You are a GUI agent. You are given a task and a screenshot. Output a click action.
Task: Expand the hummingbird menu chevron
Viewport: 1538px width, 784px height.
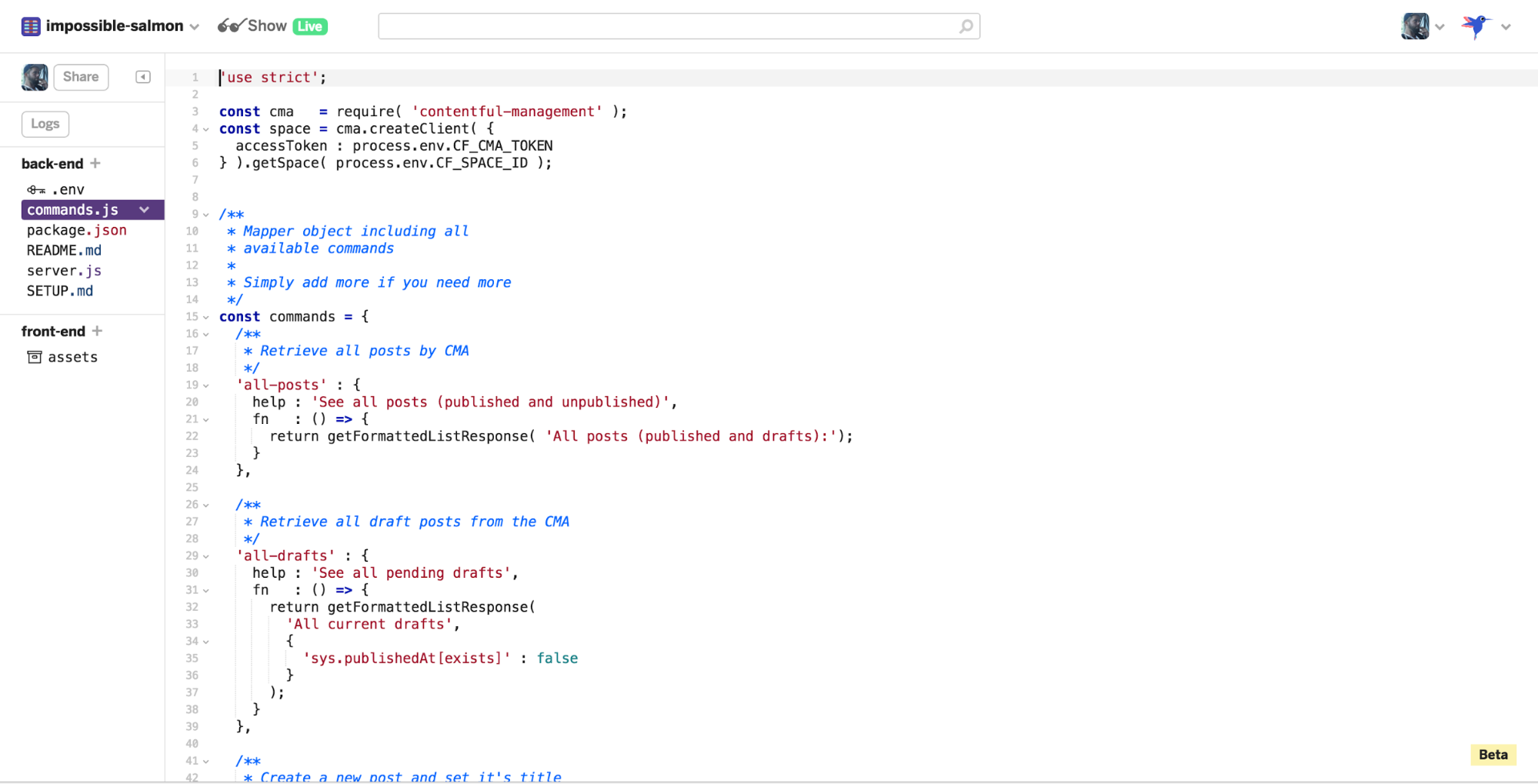coord(1506,27)
